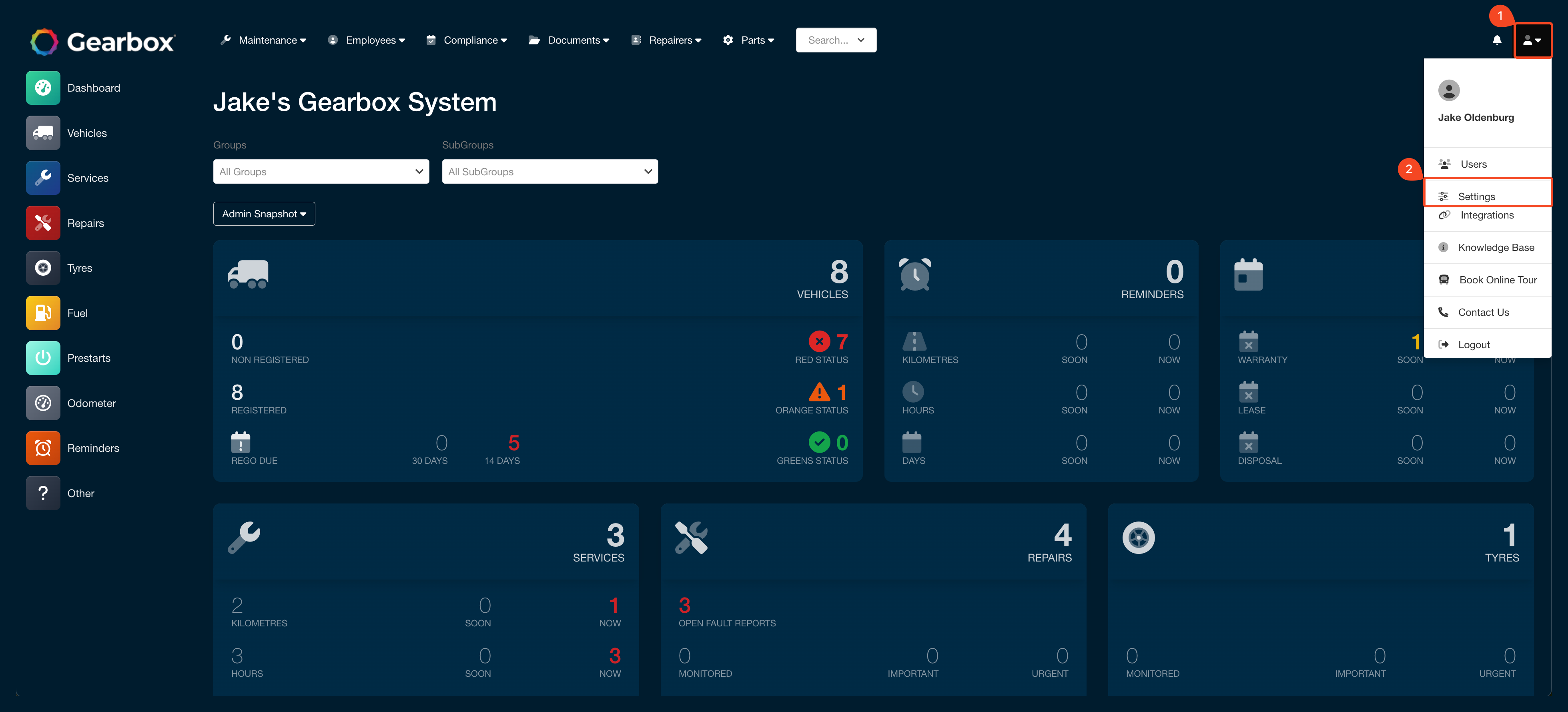1568x712 pixels.
Task: Open the All Groups dropdown
Action: click(321, 172)
